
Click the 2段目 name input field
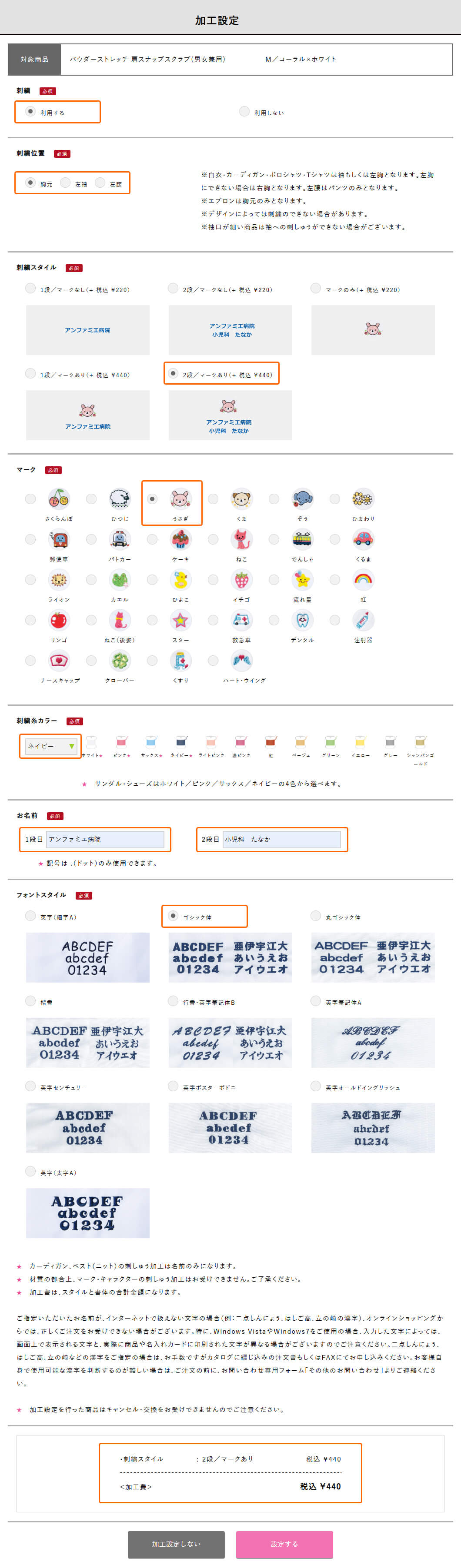(281, 839)
